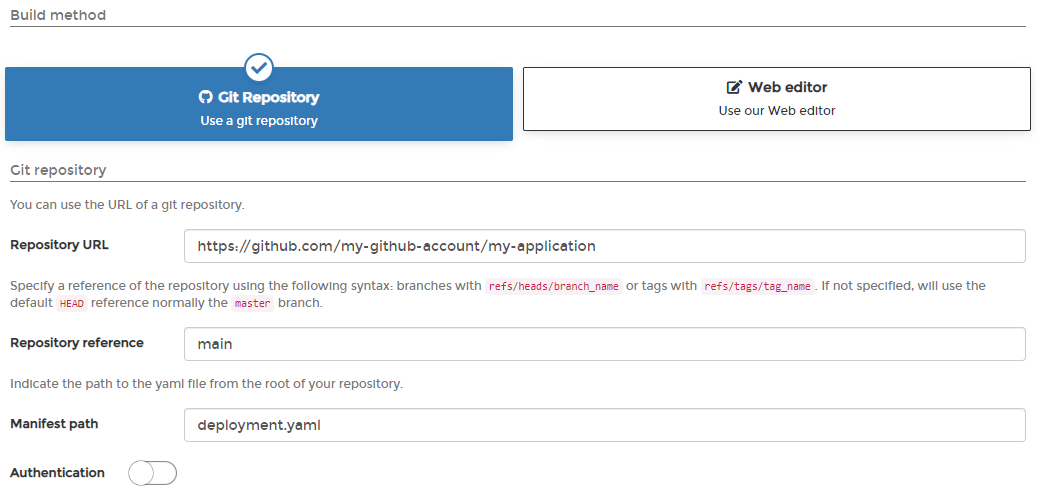Image resolution: width=1037 pixels, height=499 pixels.
Task: Click the 'Use our Web editor' subtitle
Action: [776, 111]
